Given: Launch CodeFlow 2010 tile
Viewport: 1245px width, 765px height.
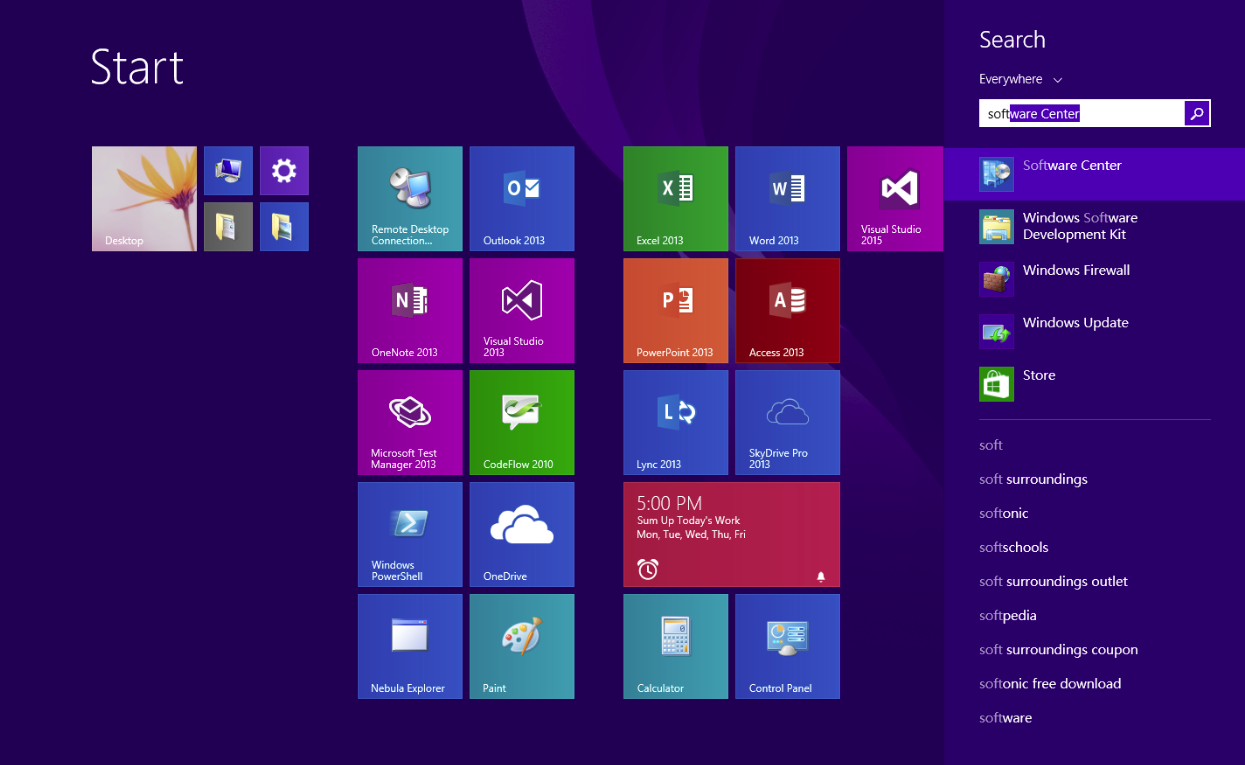Looking at the screenshot, I should (x=522, y=423).
